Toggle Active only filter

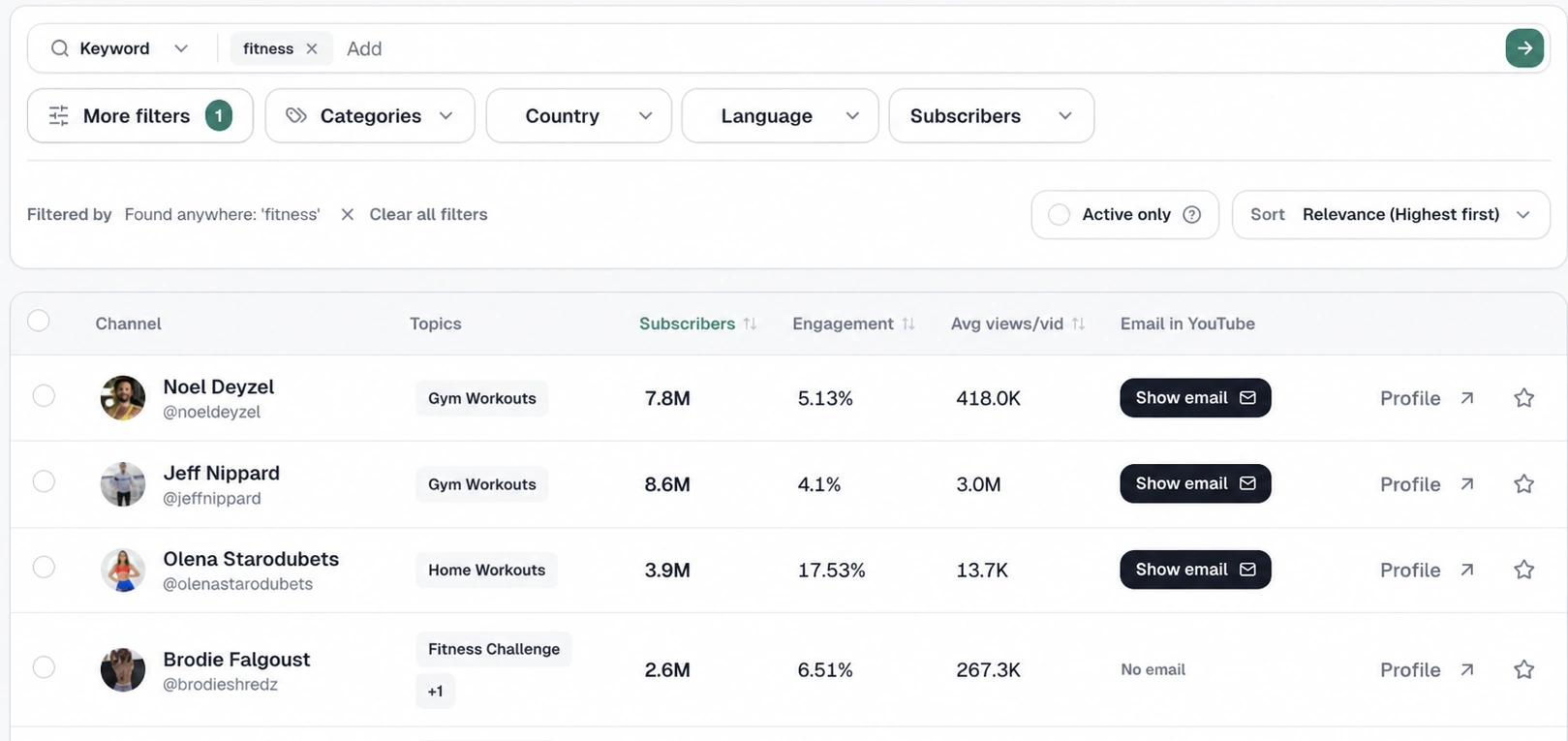1060,214
